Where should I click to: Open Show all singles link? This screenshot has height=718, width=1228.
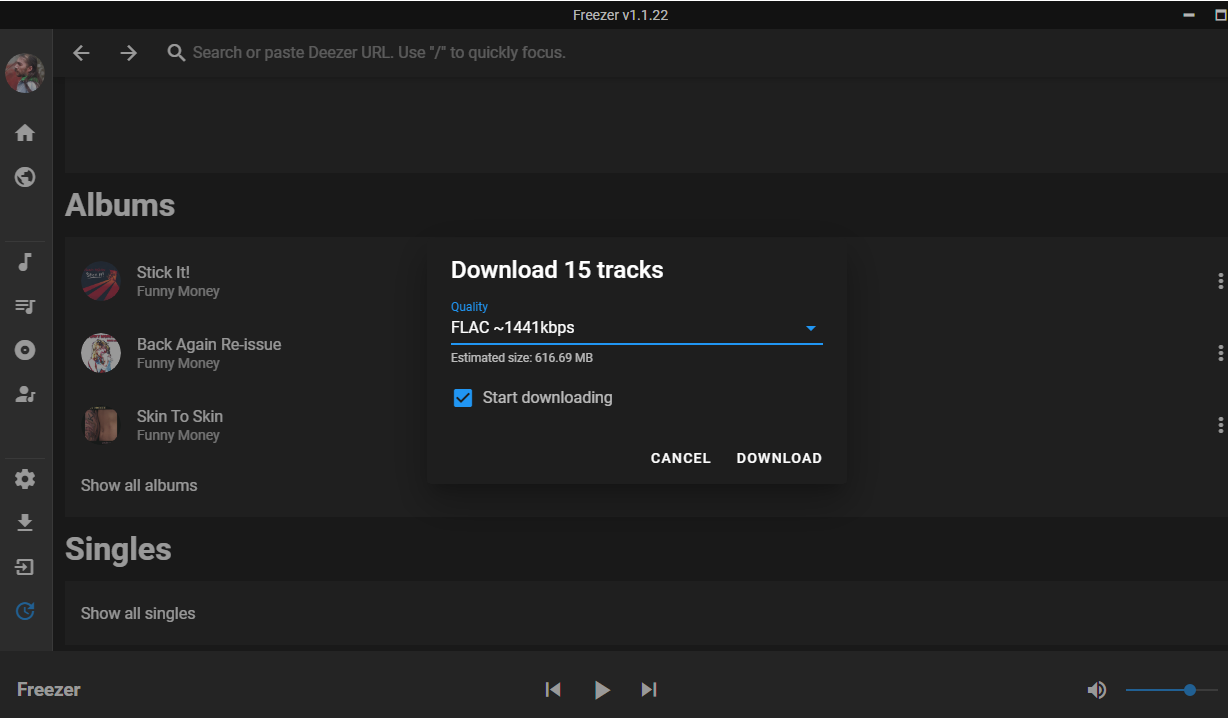click(x=138, y=613)
